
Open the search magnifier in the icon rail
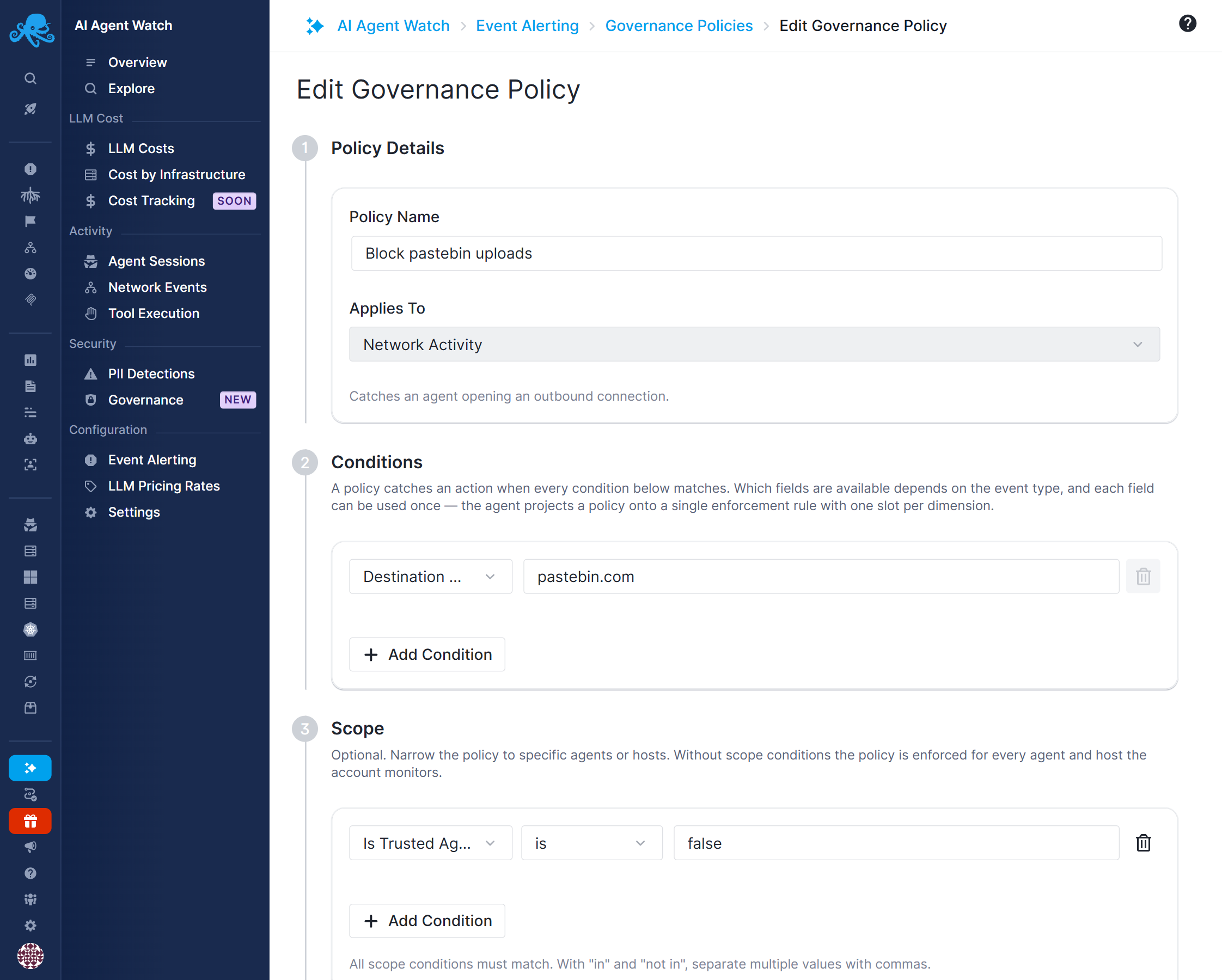(30, 78)
